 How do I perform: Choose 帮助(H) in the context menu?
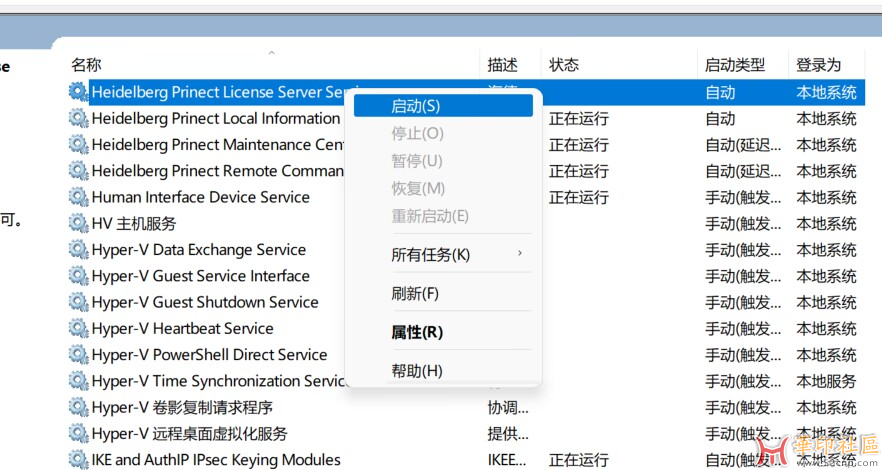tap(443, 371)
